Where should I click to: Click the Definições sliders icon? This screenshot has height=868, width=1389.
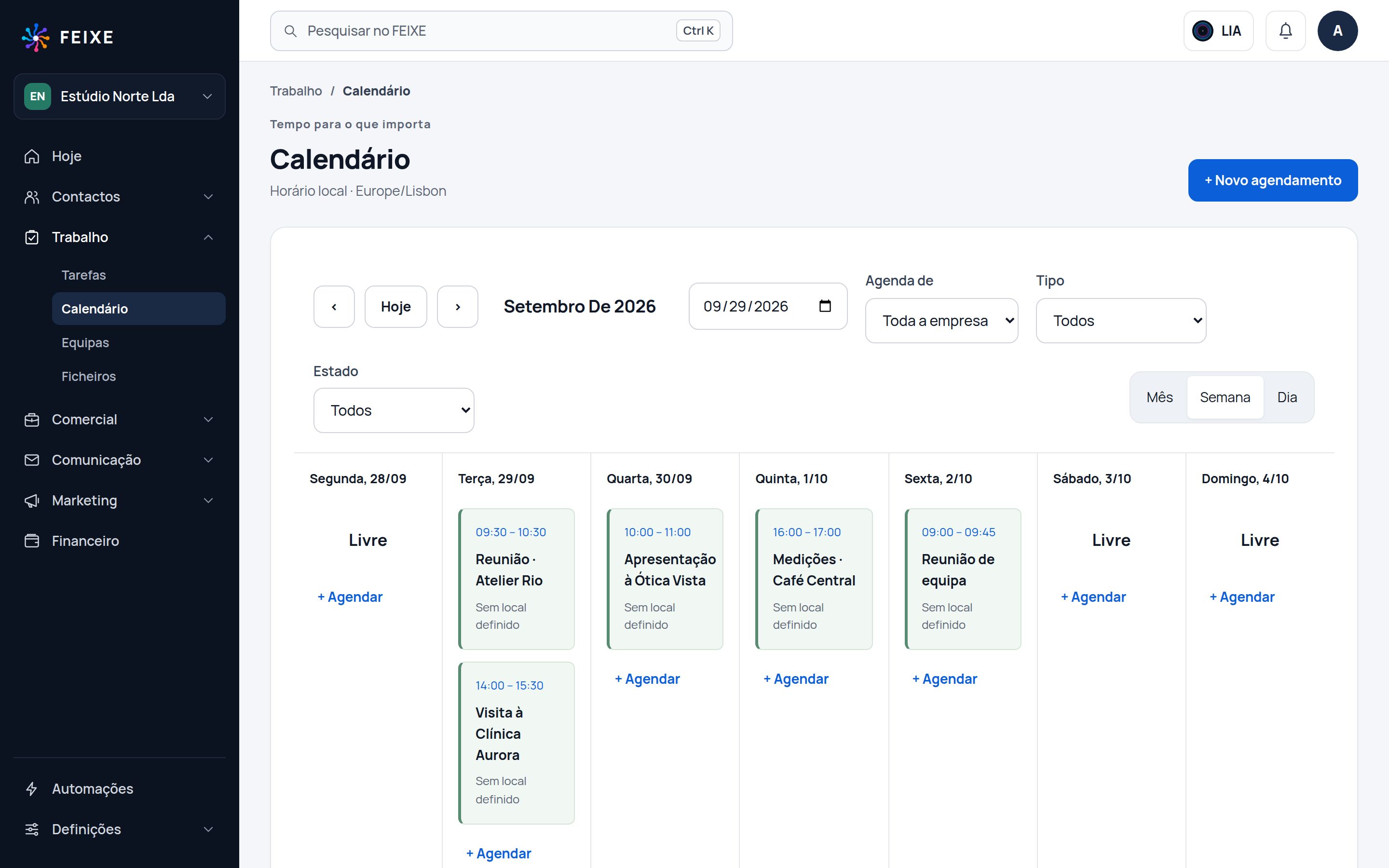pos(32,829)
